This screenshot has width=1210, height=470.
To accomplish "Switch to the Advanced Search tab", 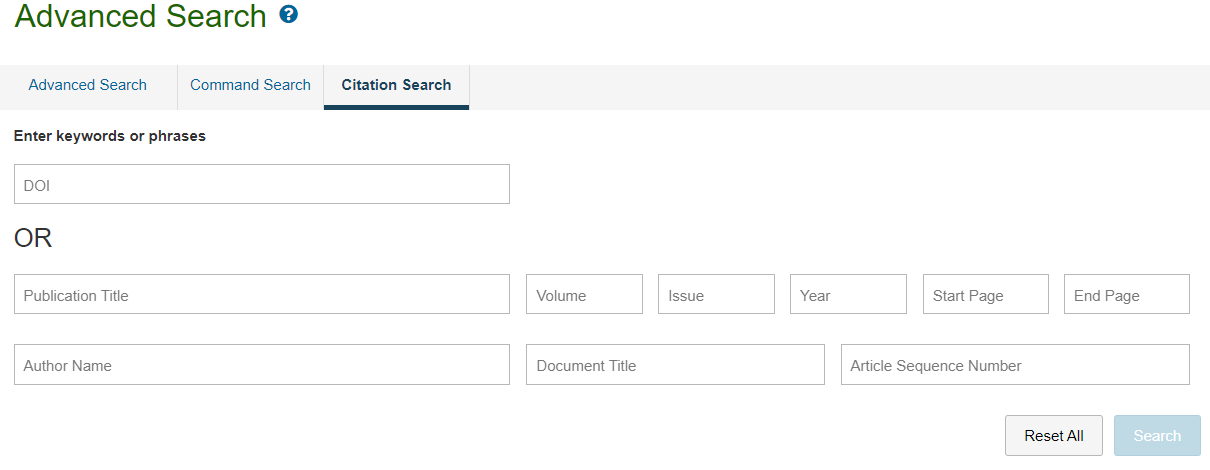I will pos(88,86).
